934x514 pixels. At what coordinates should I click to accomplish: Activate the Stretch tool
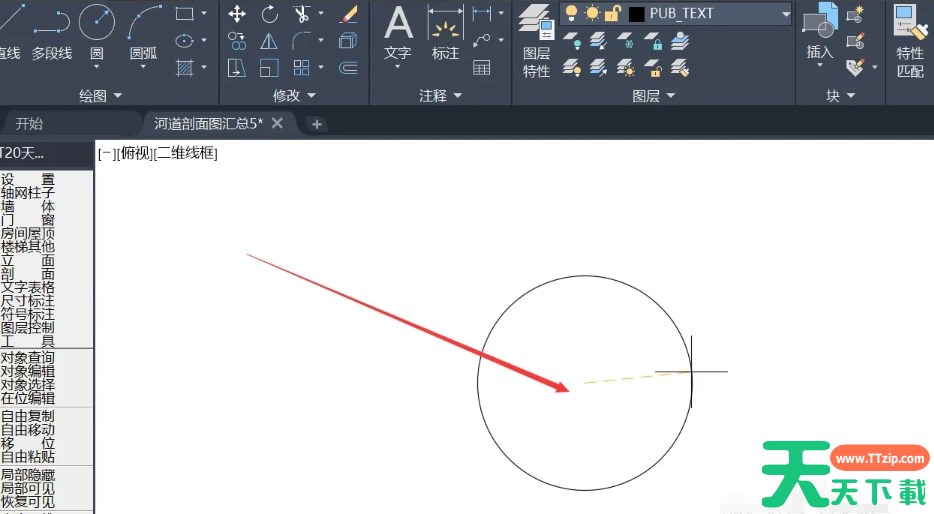[237, 68]
